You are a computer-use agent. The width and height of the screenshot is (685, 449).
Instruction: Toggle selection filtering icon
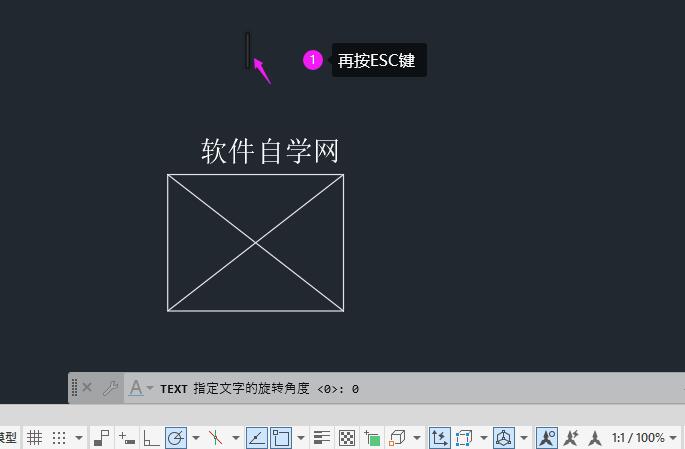point(464,437)
